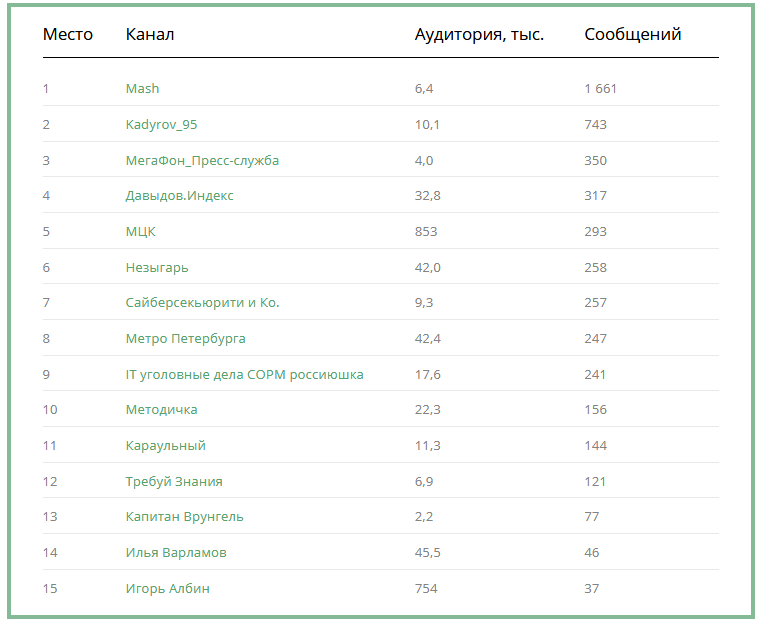The image size is (762, 626).
Task: Open the Метро Петербурга channel
Action: pyautogui.click(x=185, y=339)
